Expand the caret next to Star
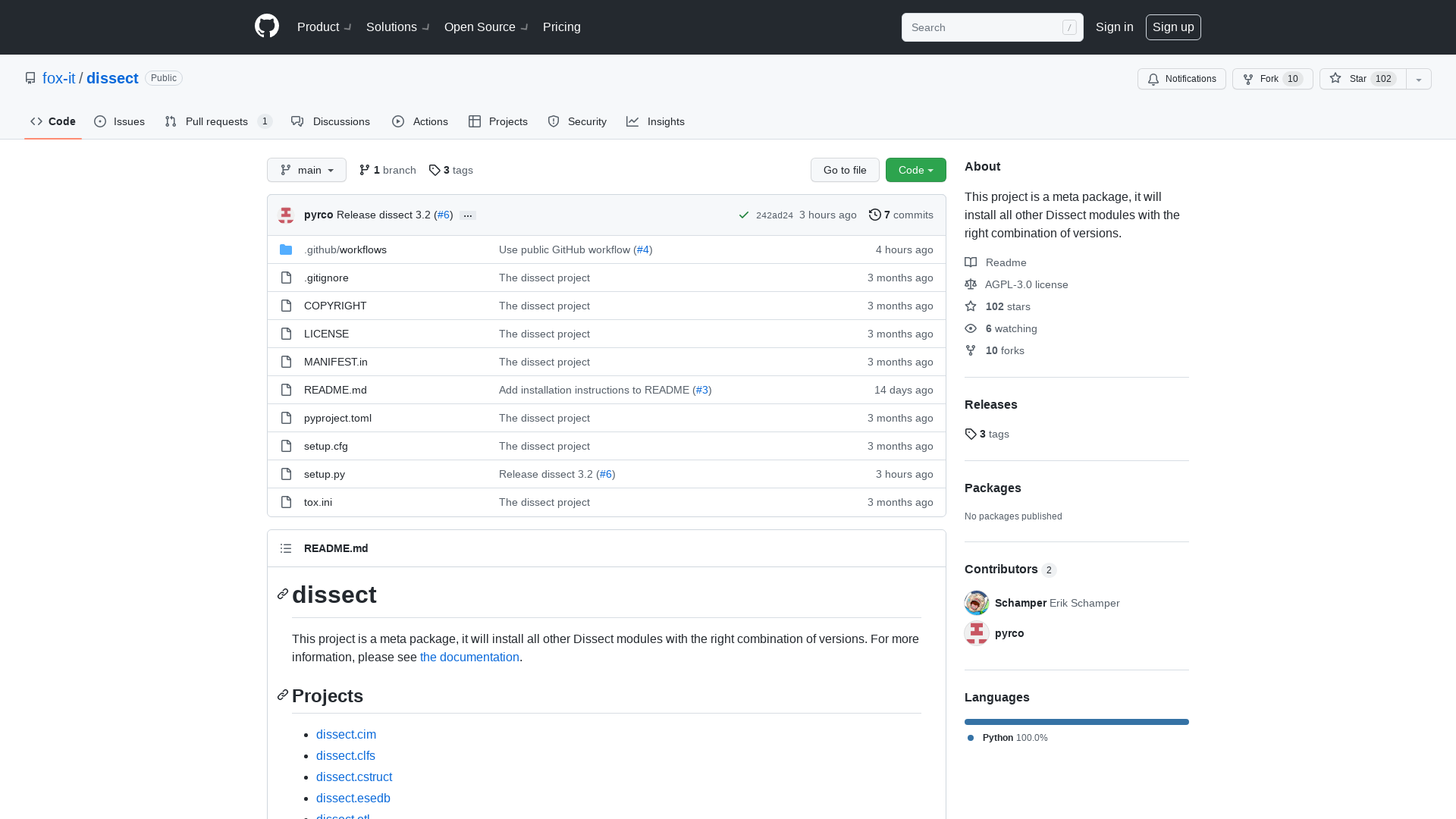1456x819 pixels. pyautogui.click(x=1418, y=79)
